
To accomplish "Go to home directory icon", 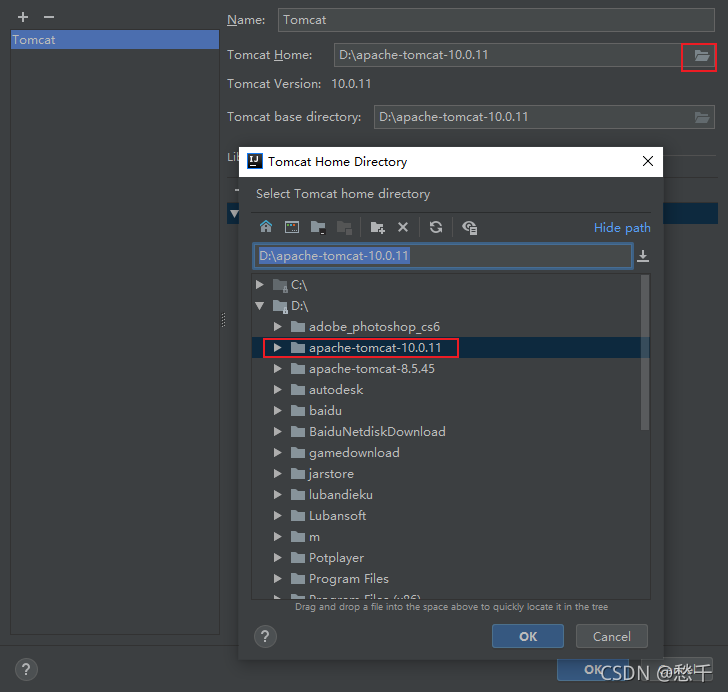I will (266, 227).
